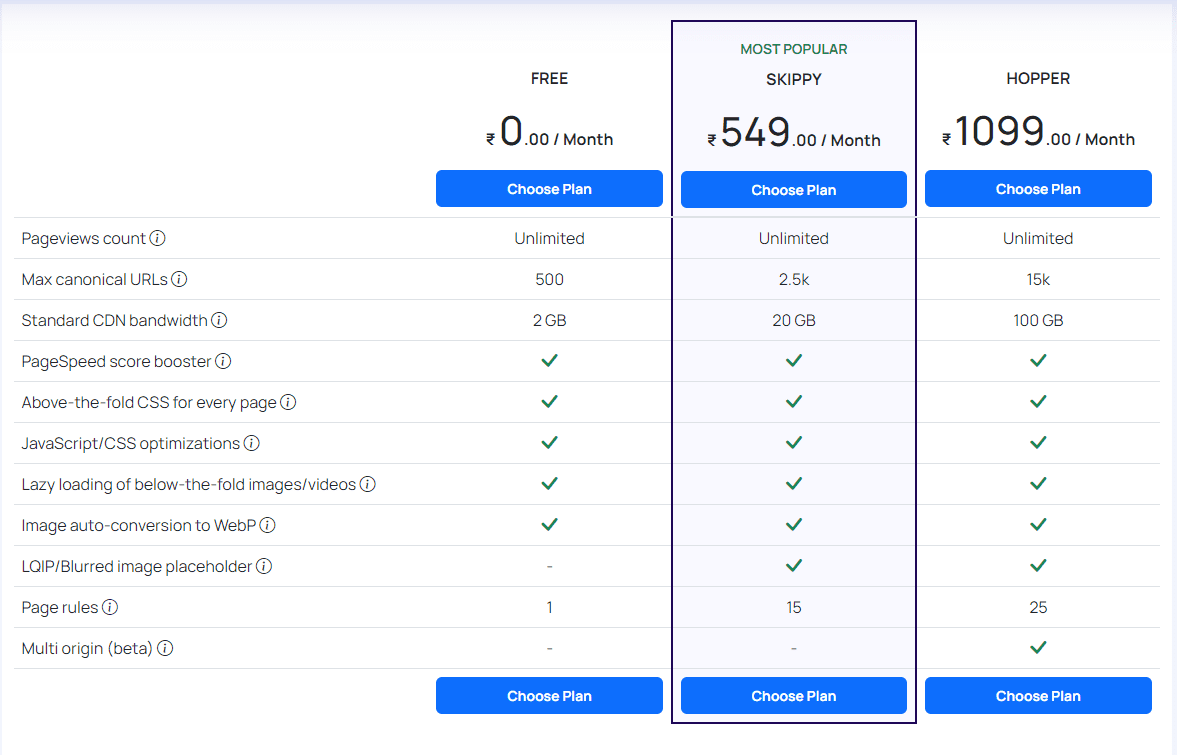This screenshot has height=755, width=1177.
Task: Click info icon next to Pageviews count
Action: (x=158, y=239)
